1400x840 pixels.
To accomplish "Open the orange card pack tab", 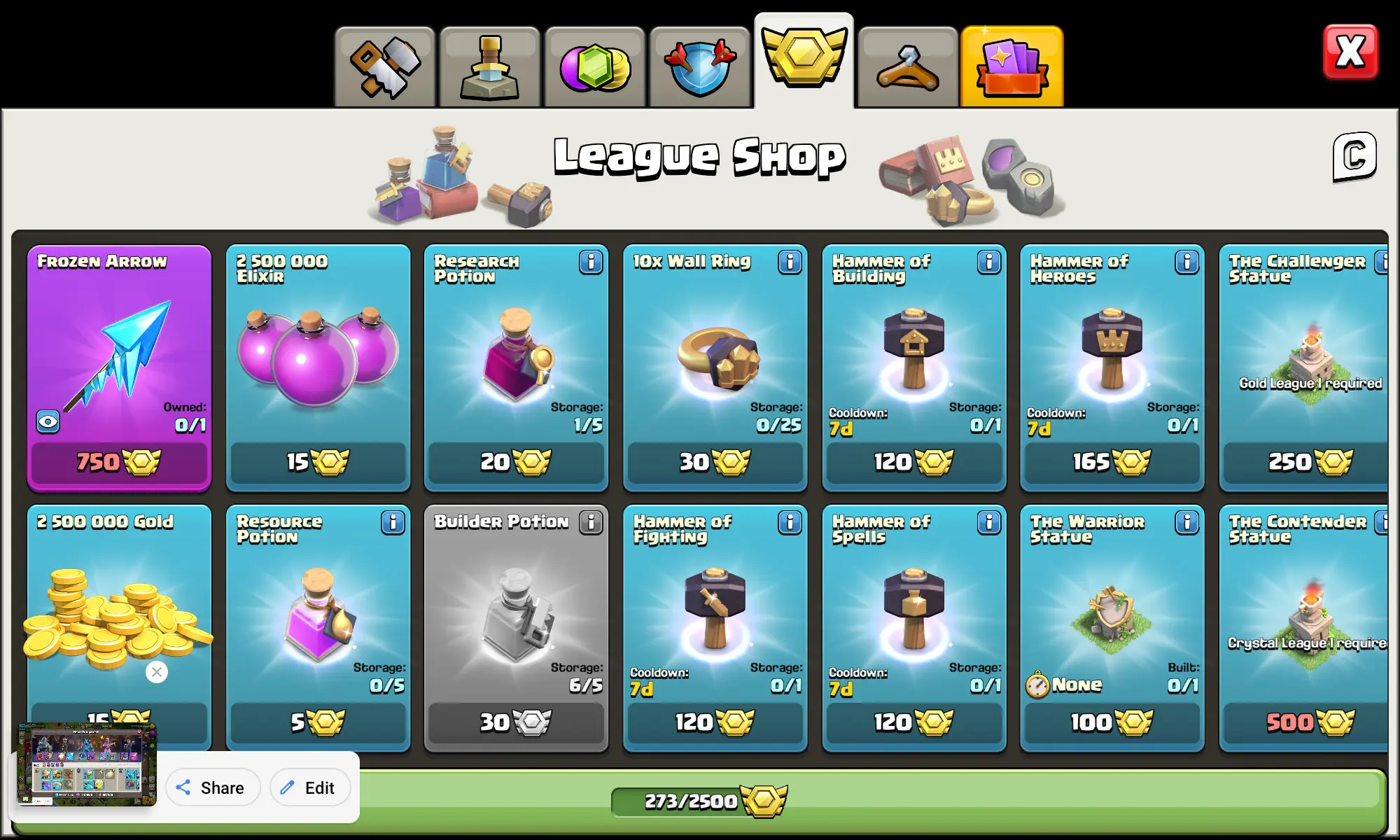I will (1012, 67).
